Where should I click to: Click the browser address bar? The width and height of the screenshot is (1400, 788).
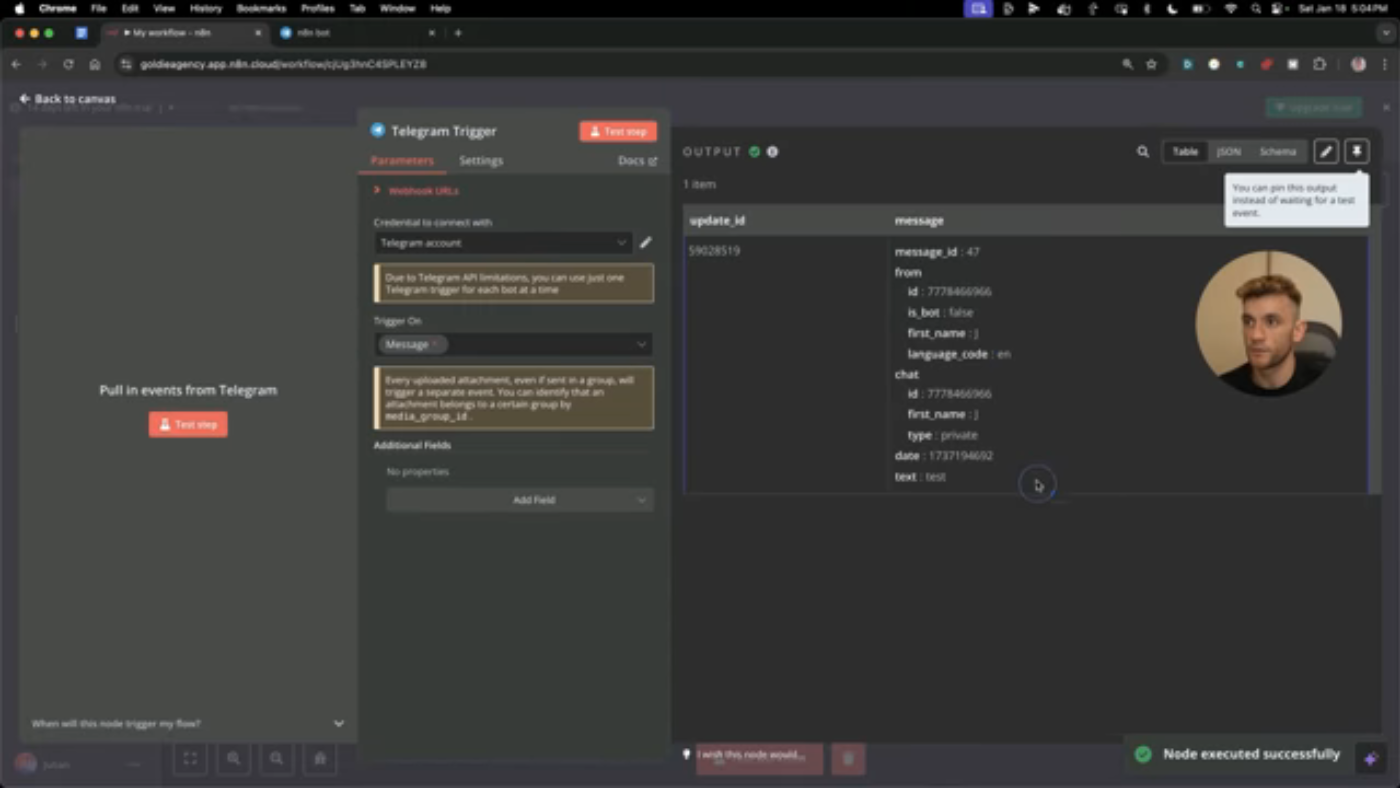click(x=620, y=64)
